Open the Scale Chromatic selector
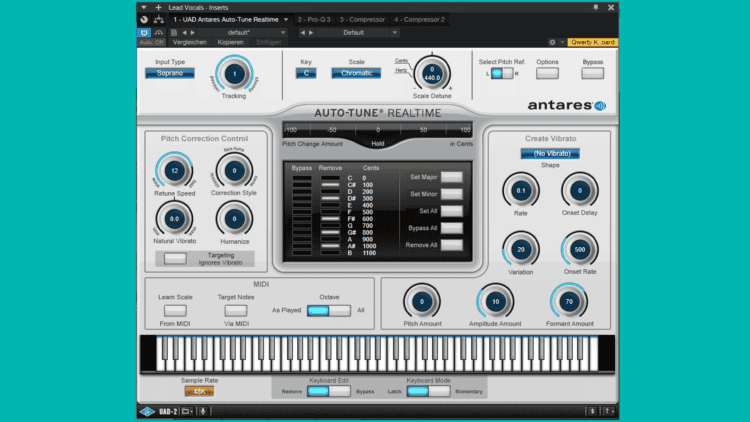Screen dimensions: 750x422 click(356, 73)
